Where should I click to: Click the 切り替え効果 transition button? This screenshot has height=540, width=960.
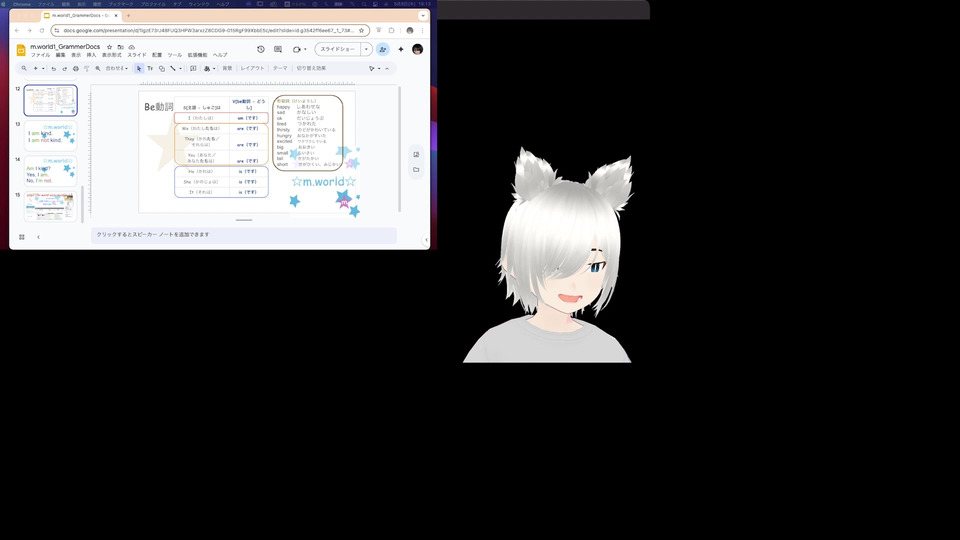311,69
